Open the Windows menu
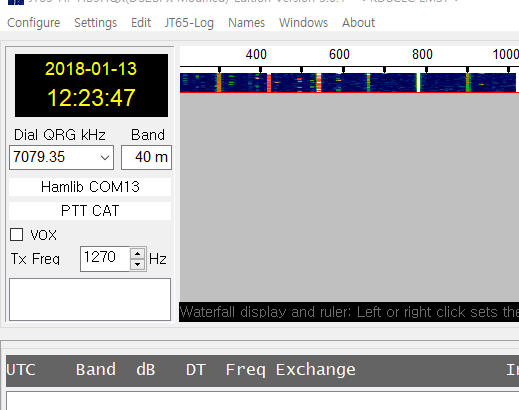 click(303, 23)
